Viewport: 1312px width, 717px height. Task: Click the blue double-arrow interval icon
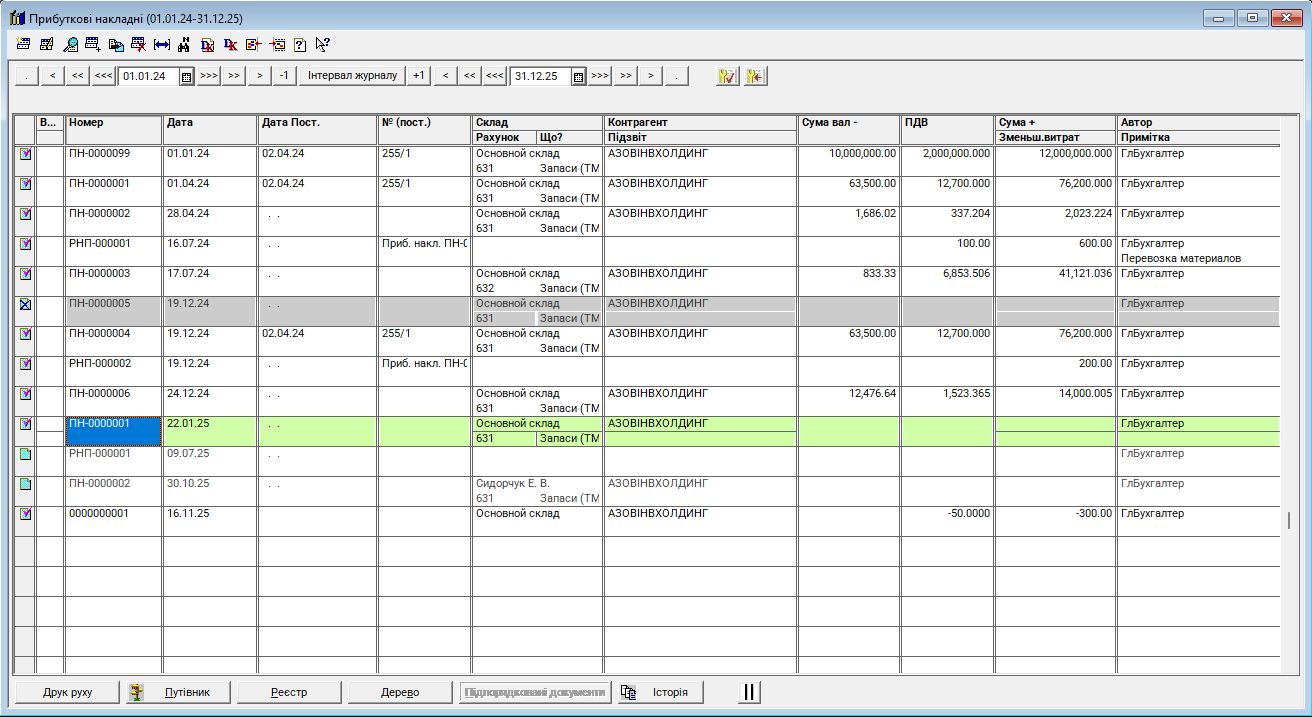pos(162,44)
